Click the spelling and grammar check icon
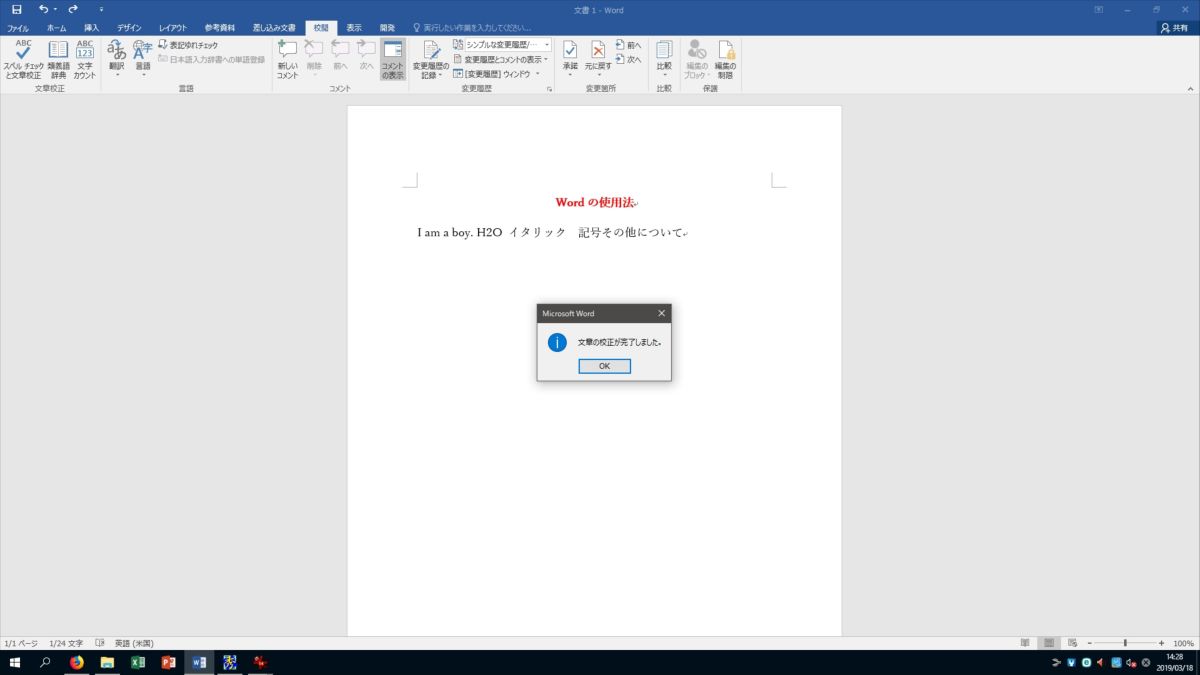 23,59
